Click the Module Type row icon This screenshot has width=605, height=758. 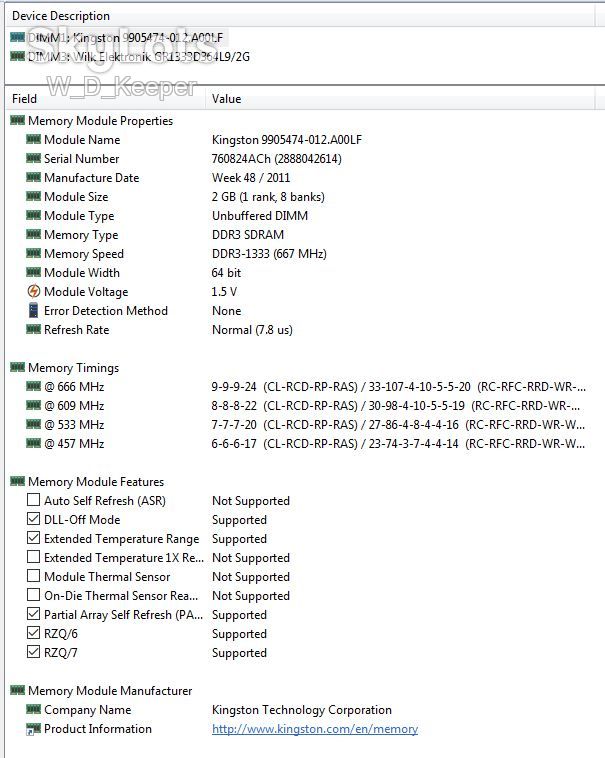pyautogui.click(x=33, y=215)
